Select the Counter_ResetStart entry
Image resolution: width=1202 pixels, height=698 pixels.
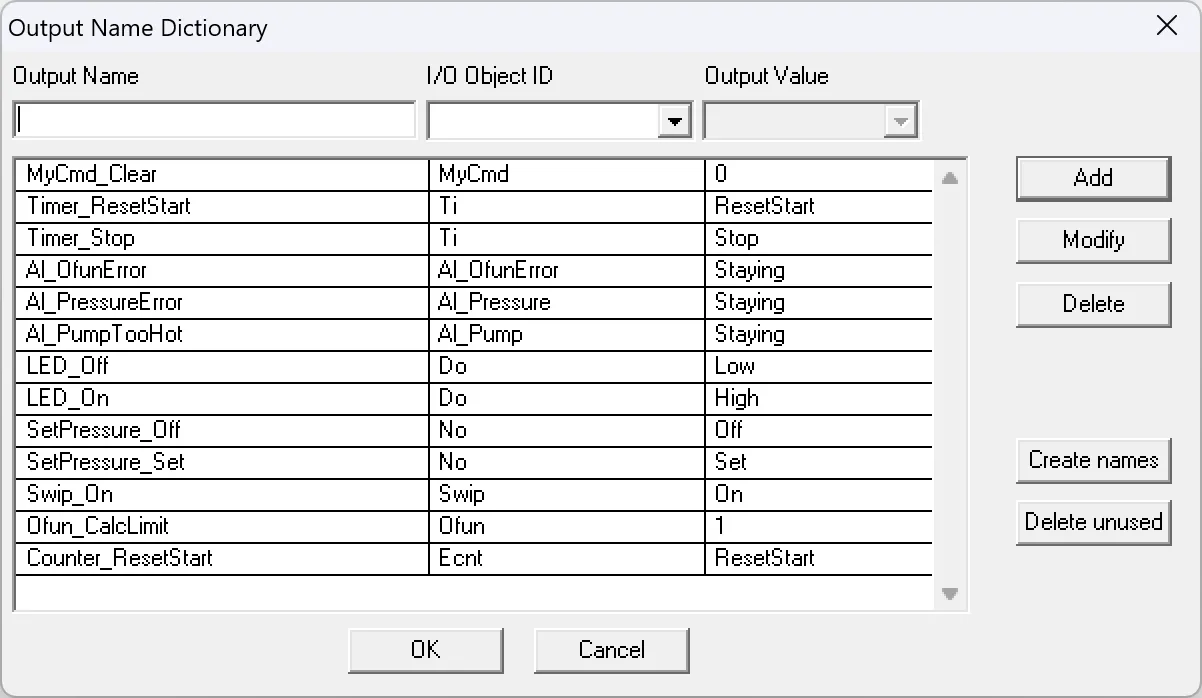coord(200,558)
